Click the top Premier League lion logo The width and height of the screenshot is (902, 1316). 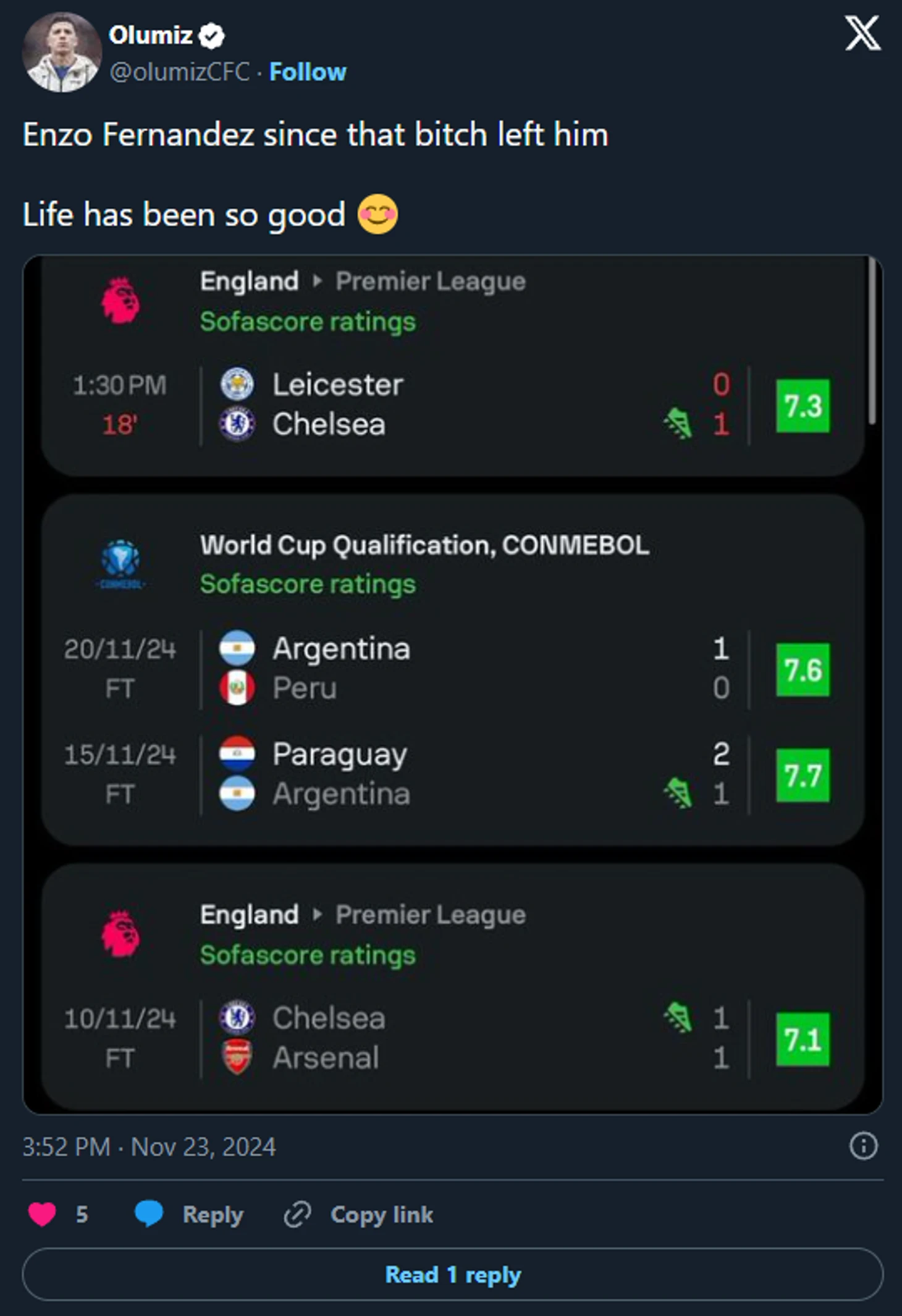(120, 300)
